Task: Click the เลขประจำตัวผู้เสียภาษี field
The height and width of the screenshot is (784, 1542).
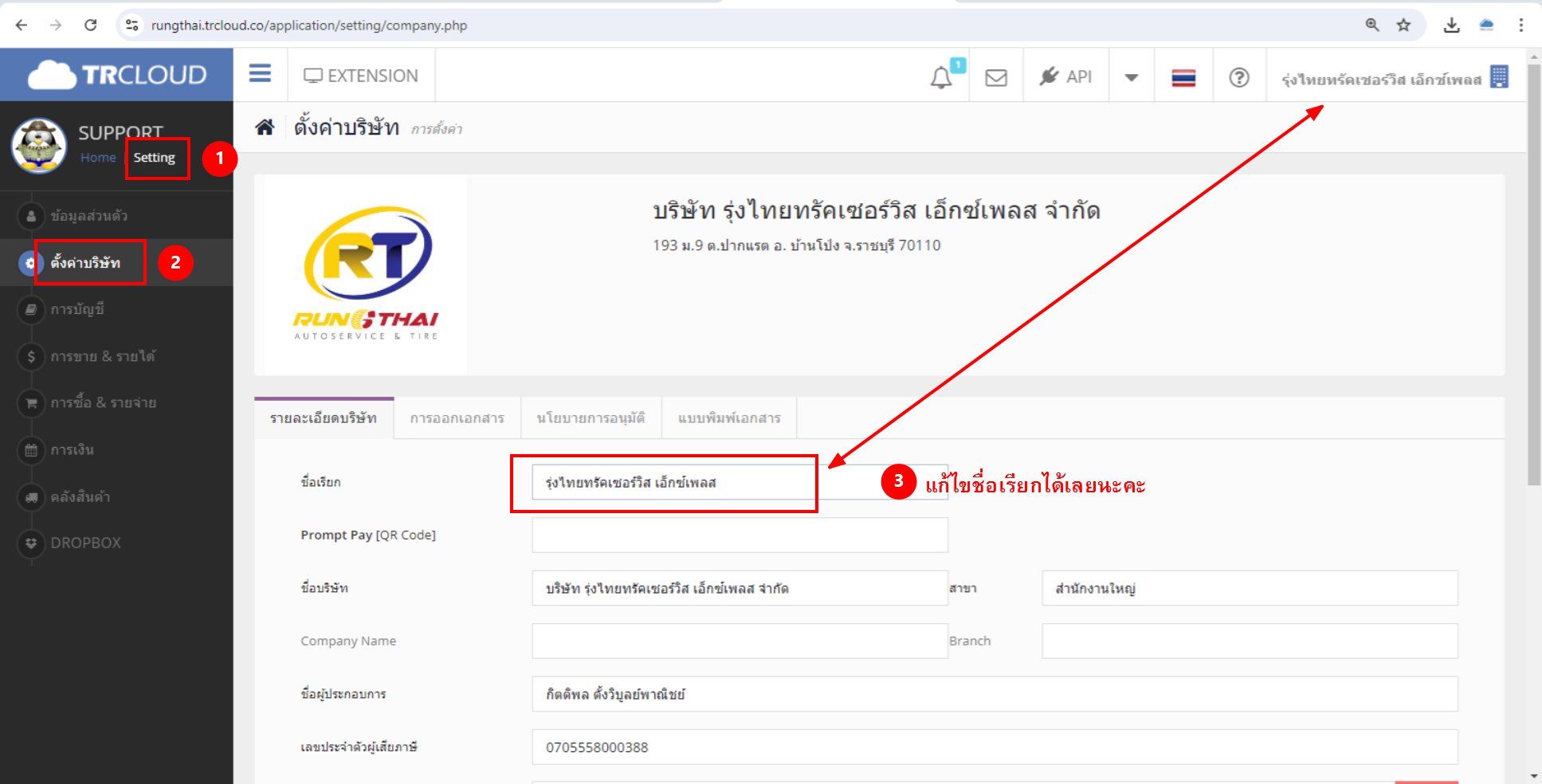Action: (x=995, y=747)
